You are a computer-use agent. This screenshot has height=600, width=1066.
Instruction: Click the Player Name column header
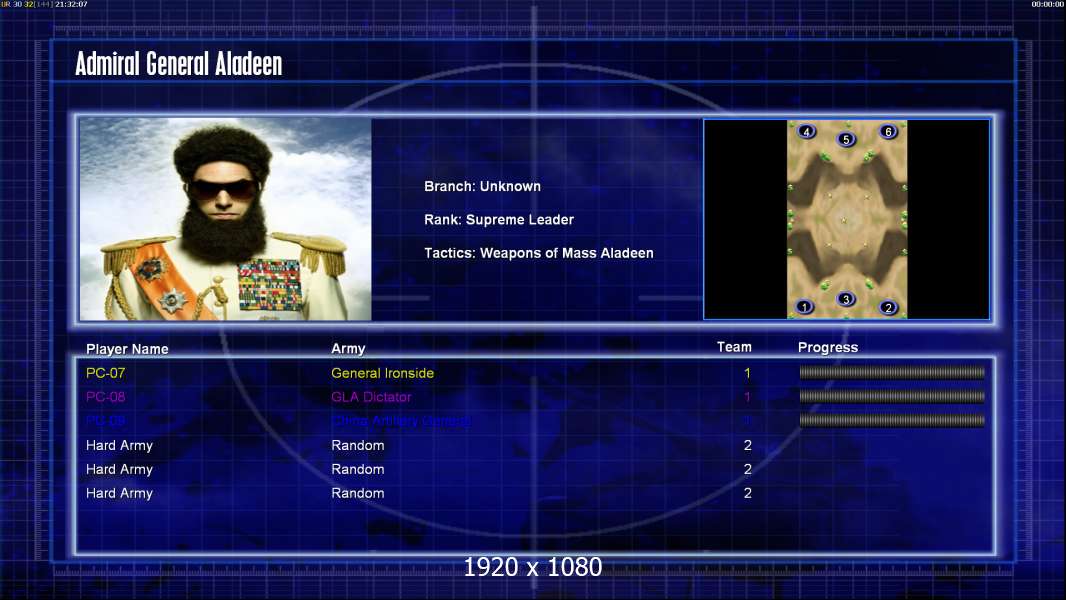coord(127,349)
